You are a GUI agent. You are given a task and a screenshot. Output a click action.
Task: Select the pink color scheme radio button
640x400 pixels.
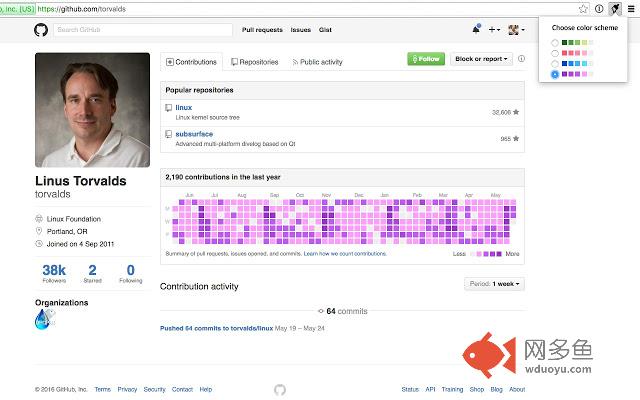coord(555,53)
